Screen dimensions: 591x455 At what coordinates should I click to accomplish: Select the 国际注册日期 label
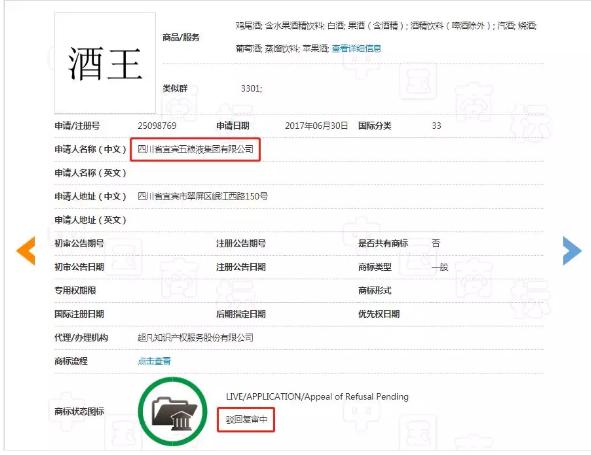[79, 314]
